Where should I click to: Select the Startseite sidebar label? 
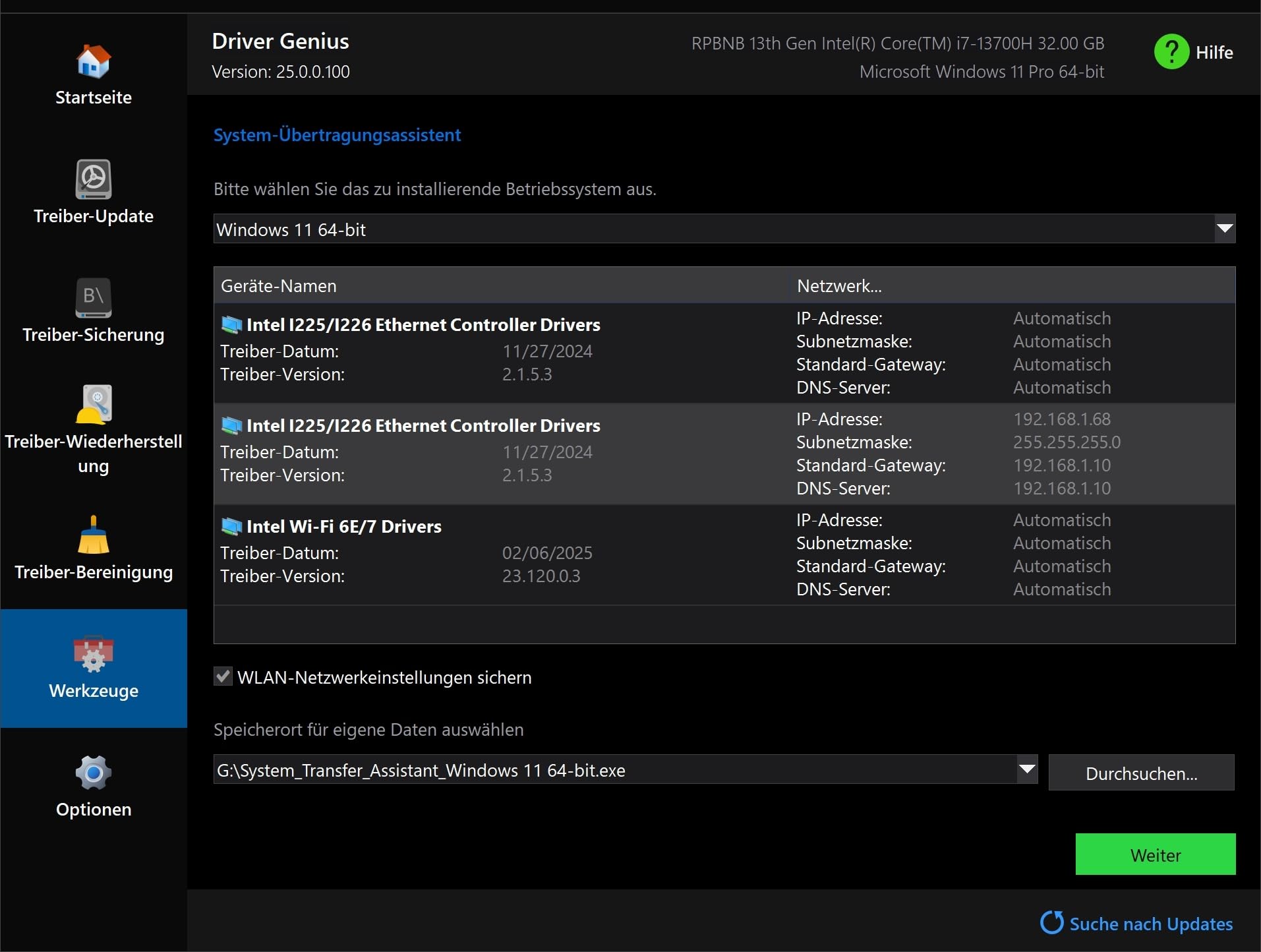point(94,98)
